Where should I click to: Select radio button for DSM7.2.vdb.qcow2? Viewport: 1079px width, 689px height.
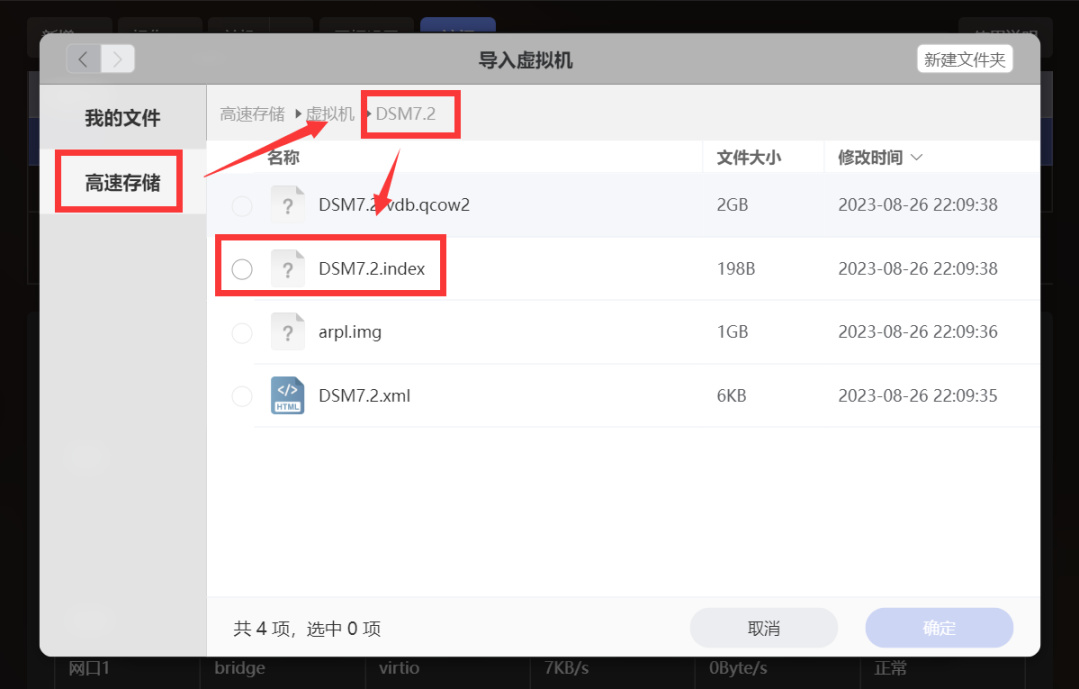pos(242,205)
